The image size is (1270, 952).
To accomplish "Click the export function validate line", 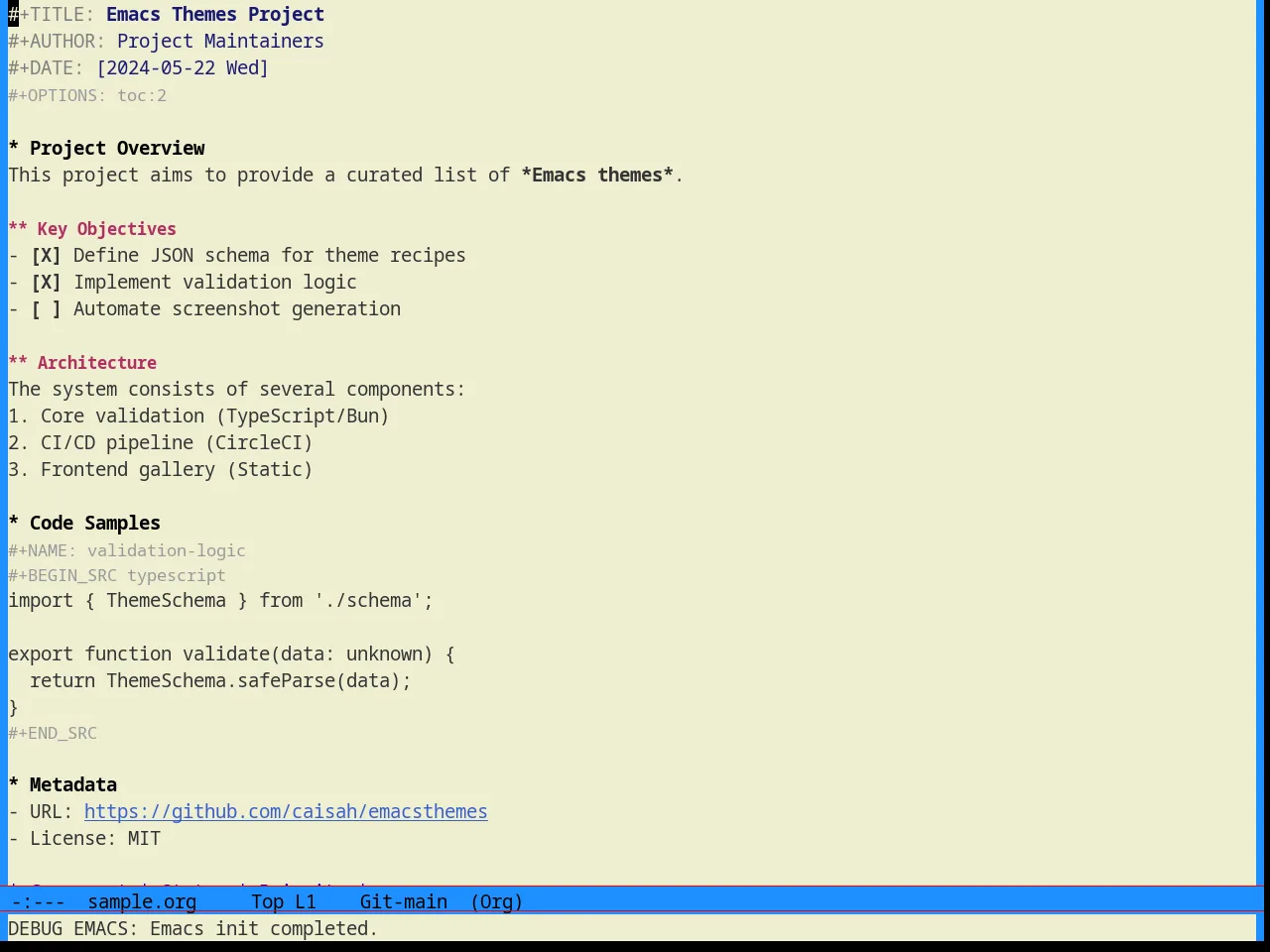I will (231, 654).
